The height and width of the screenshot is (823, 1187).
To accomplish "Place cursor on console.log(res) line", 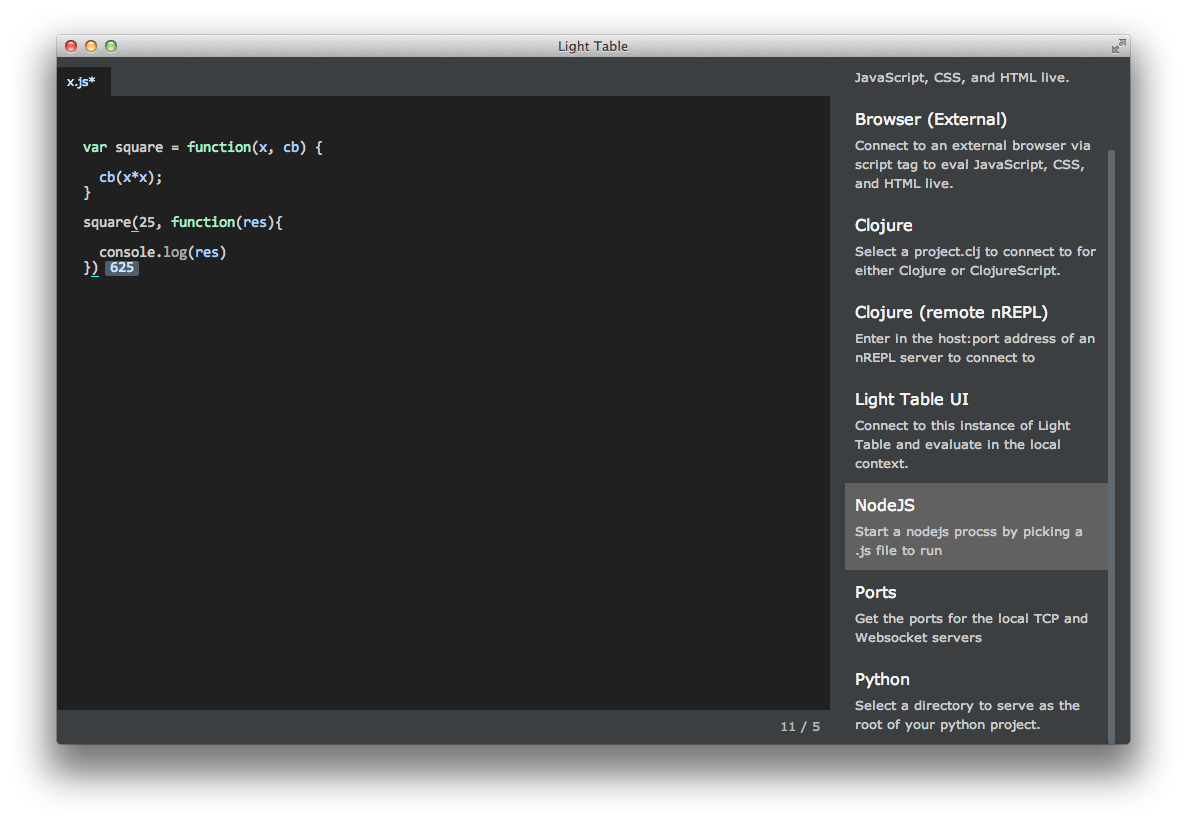I will 163,252.
